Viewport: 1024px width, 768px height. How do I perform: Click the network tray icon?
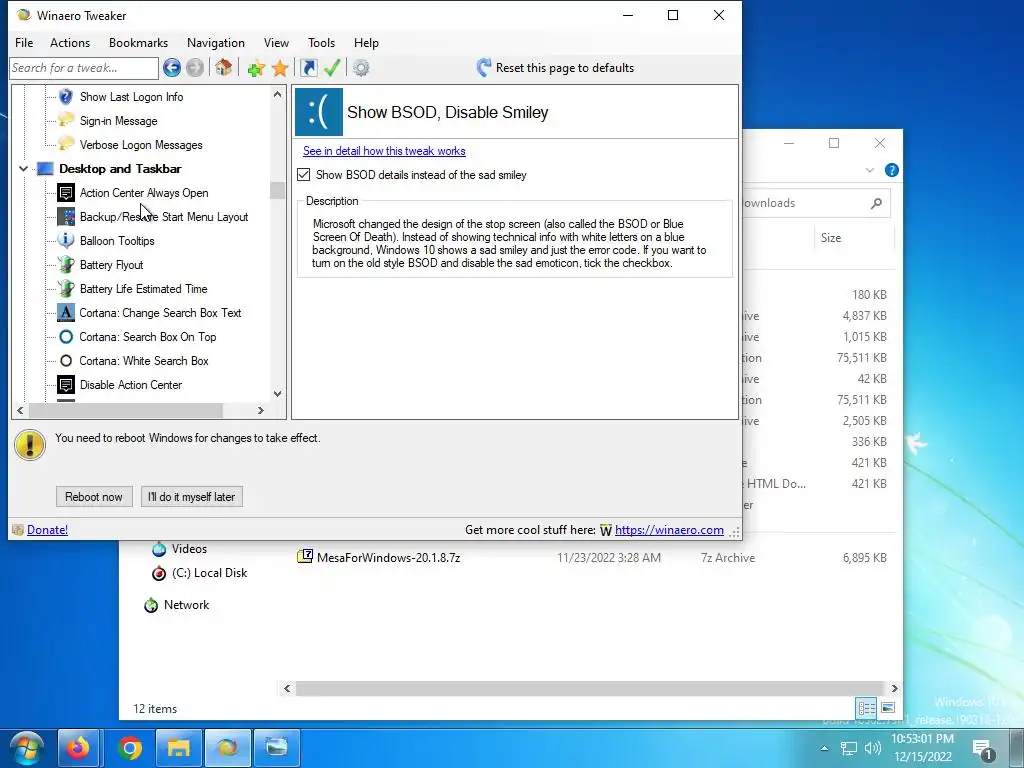848,748
